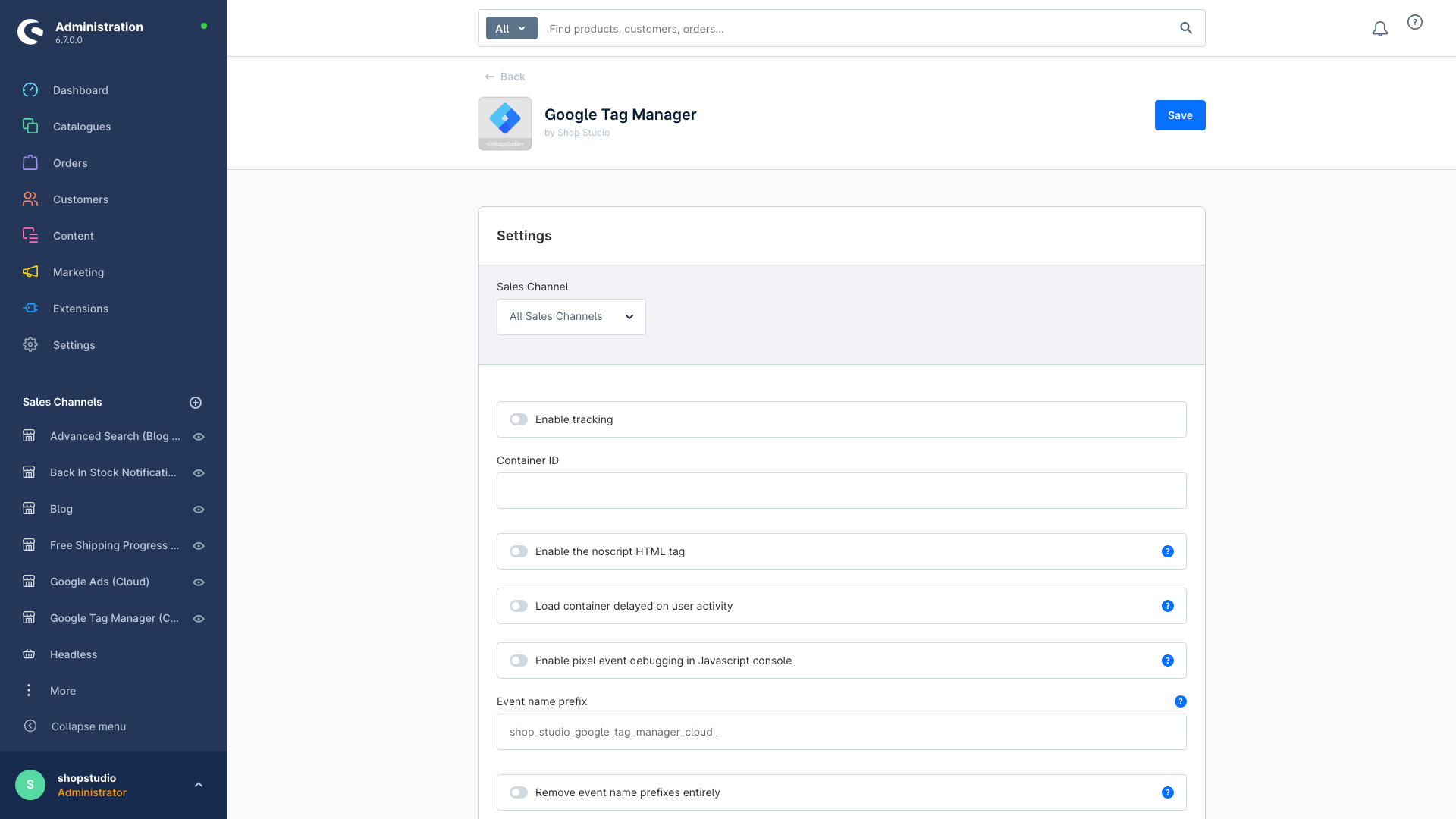
Task: Show help for noscript HTML tag
Action: coord(1168,551)
